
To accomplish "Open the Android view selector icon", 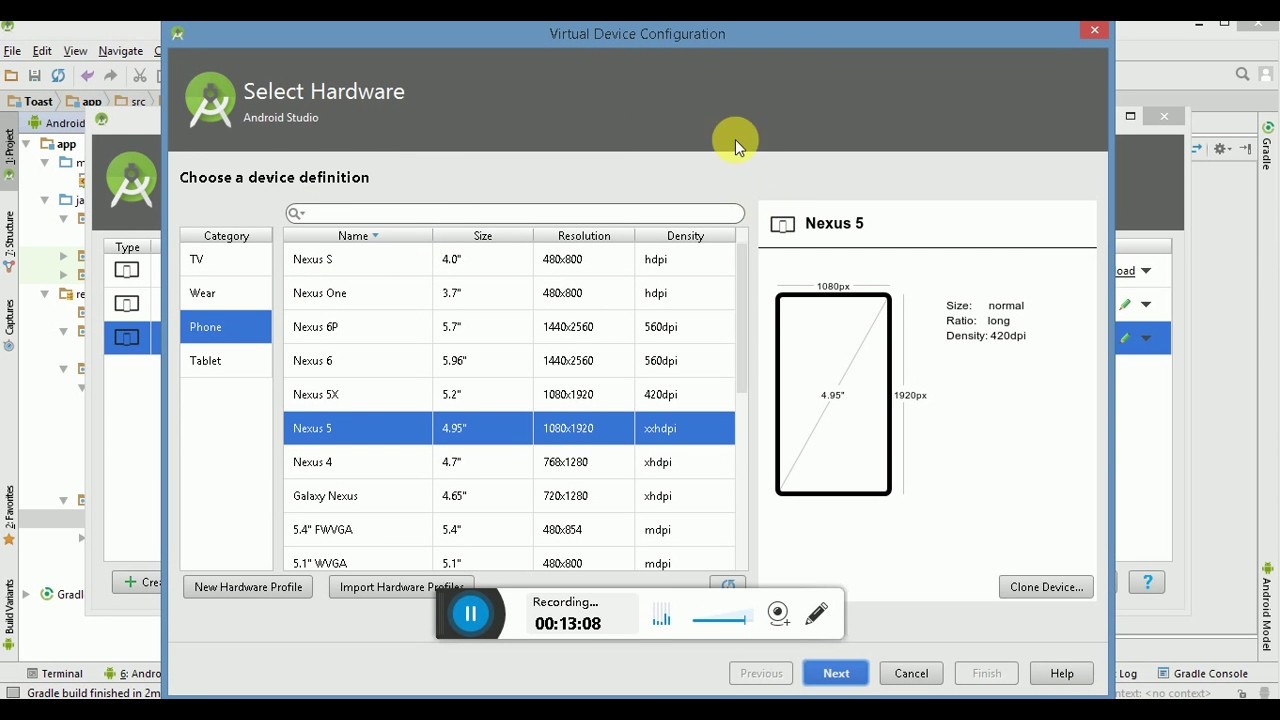I will pos(34,123).
